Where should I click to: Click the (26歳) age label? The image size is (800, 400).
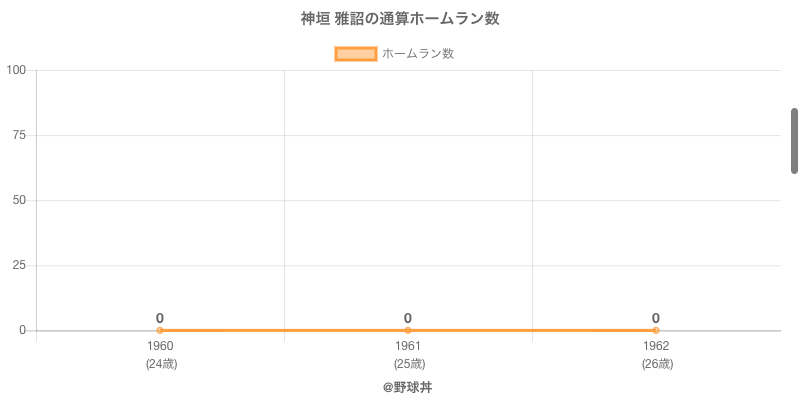tap(656, 364)
